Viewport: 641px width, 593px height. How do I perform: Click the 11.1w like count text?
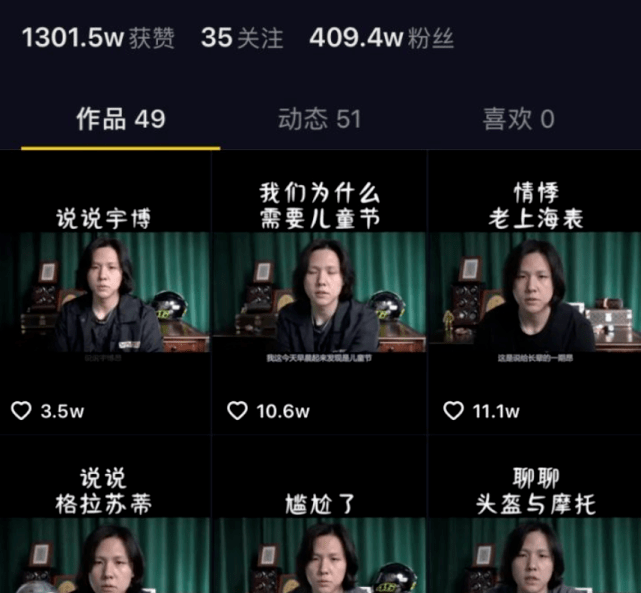[496, 412]
